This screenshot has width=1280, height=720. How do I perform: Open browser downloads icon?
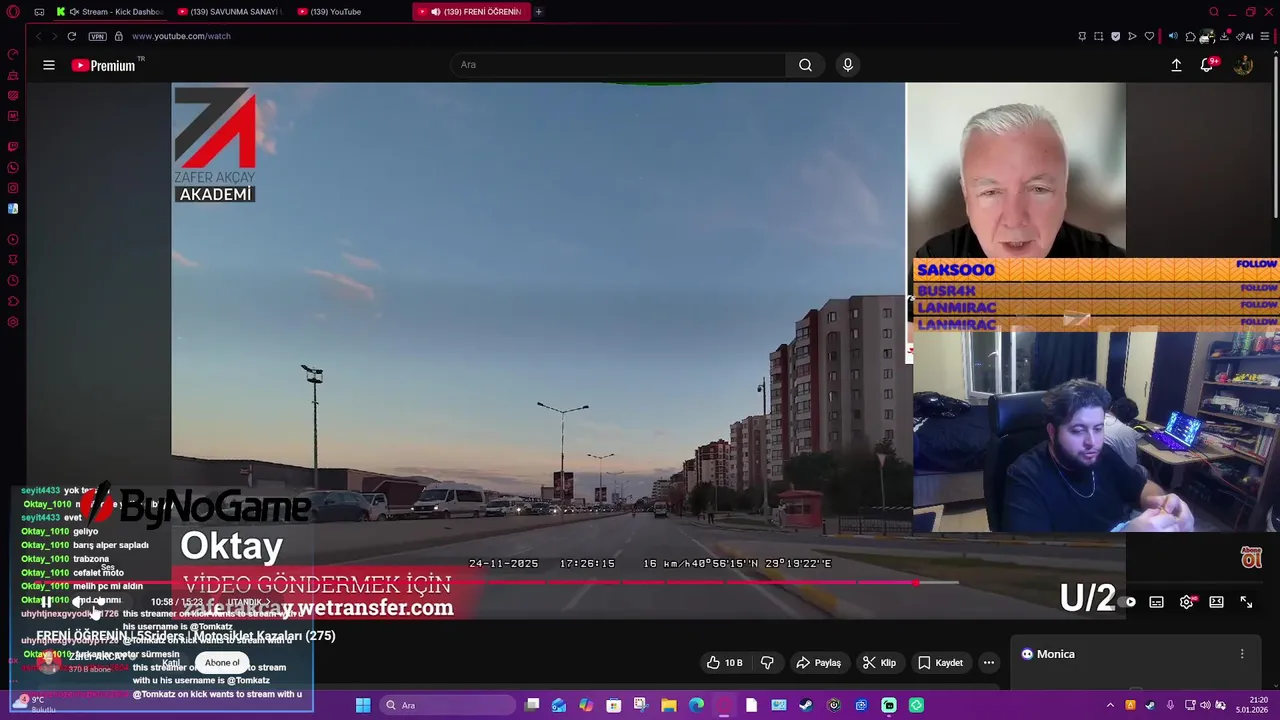(1225, 36)
